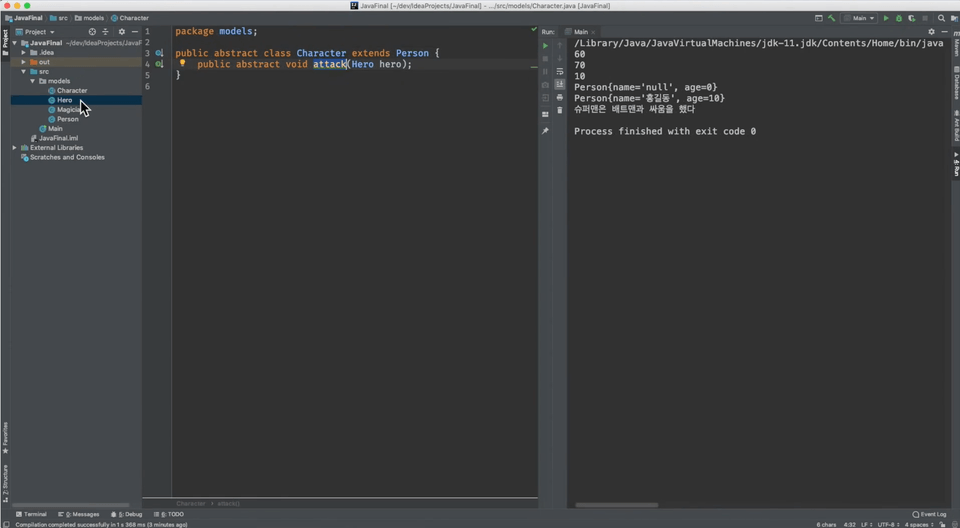The width and height of the screenshot is (960, 528).
Task: Toggle Structure side tool window
Action: tap(5, 483)
